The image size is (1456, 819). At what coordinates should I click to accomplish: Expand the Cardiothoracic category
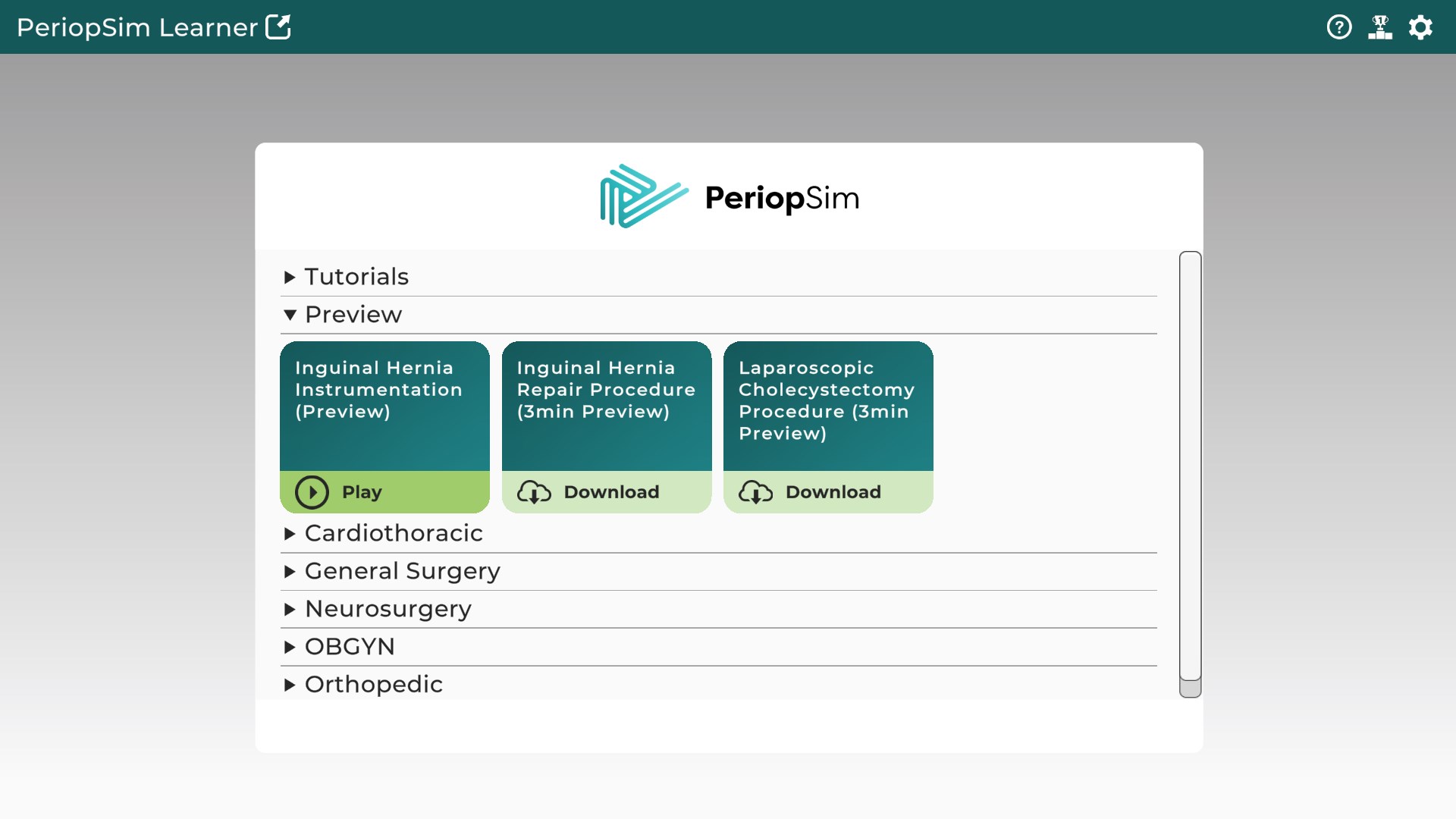coord(393,533)
